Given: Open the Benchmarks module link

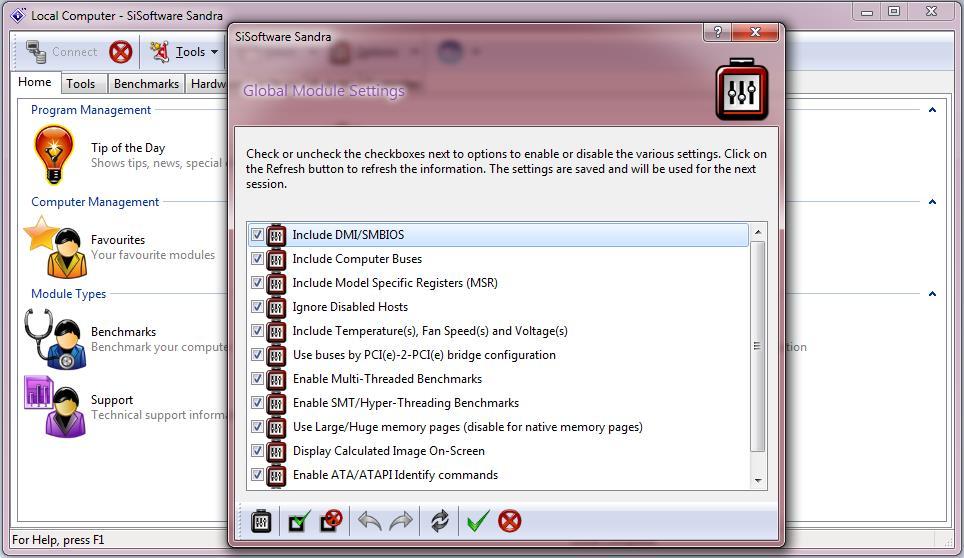Looking at the screenshot, I should (124, 332).
